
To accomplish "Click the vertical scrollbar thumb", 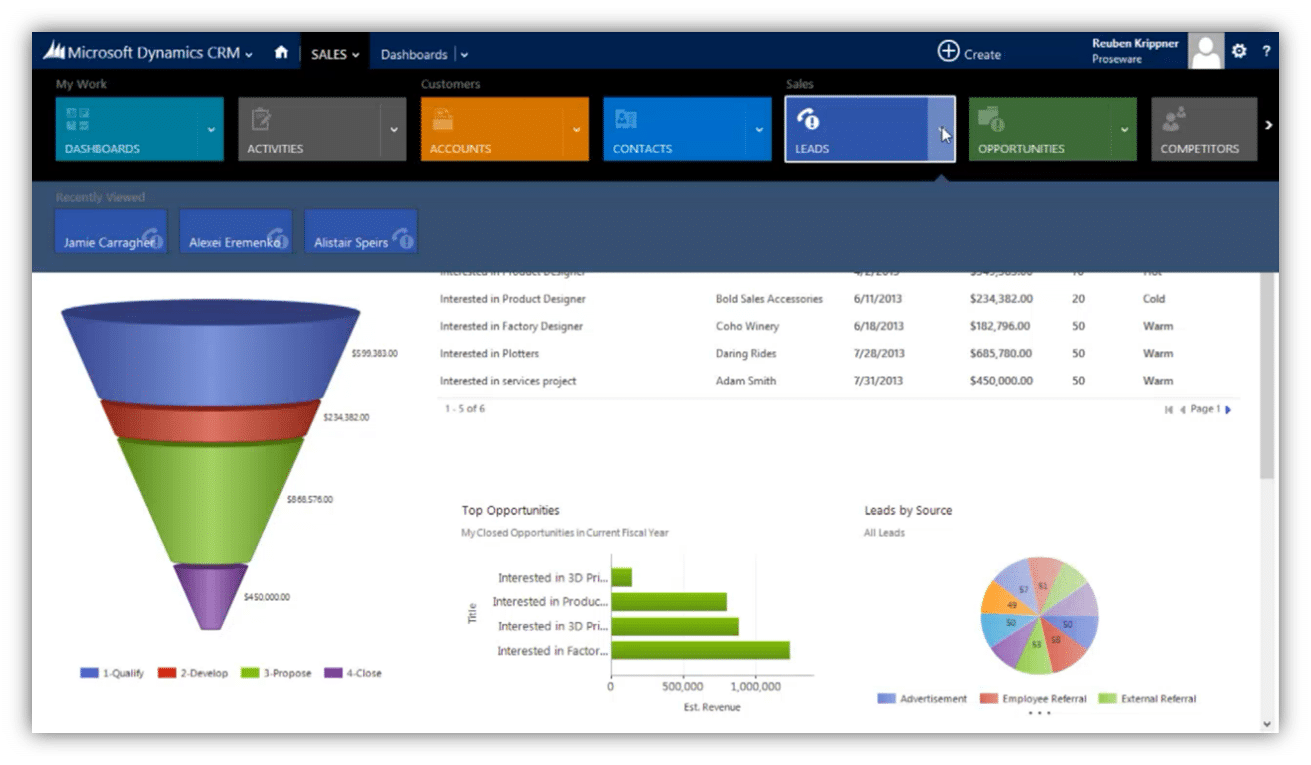I will coord(1267,375).
